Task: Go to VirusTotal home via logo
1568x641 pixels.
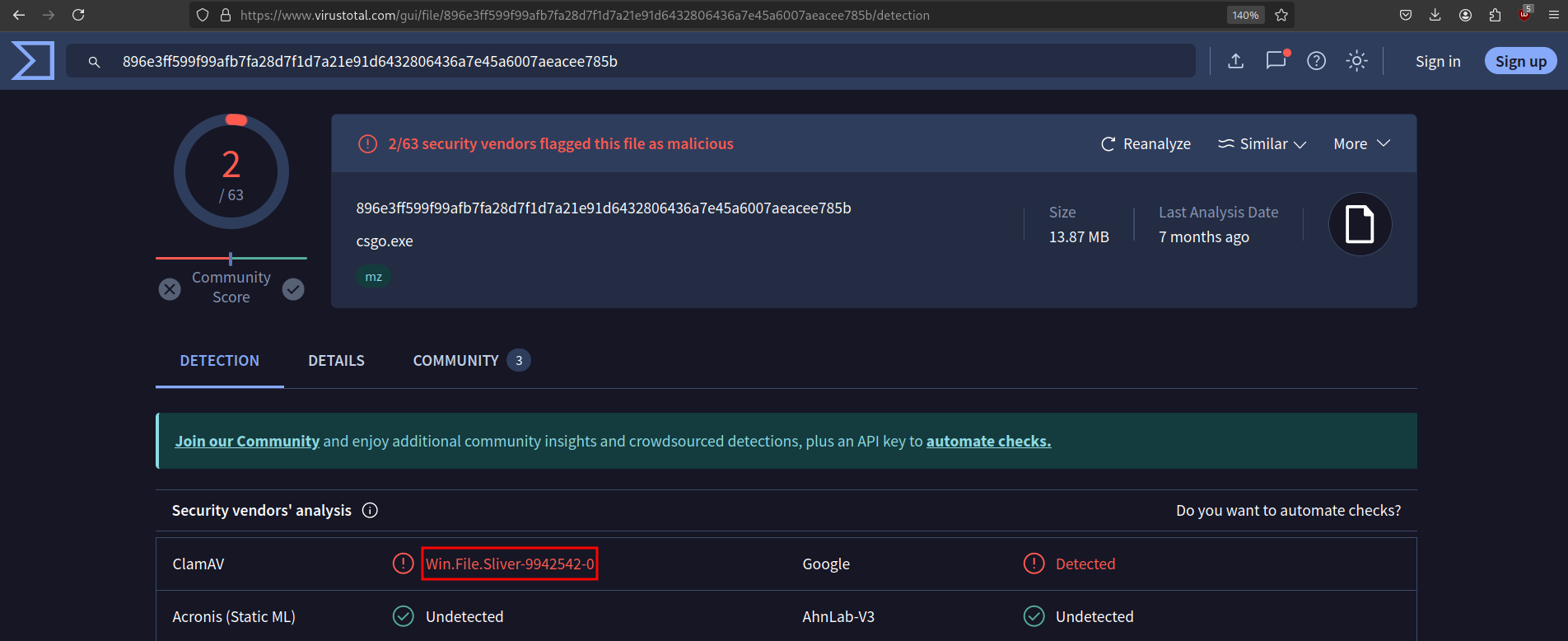Action: point(33,61)
